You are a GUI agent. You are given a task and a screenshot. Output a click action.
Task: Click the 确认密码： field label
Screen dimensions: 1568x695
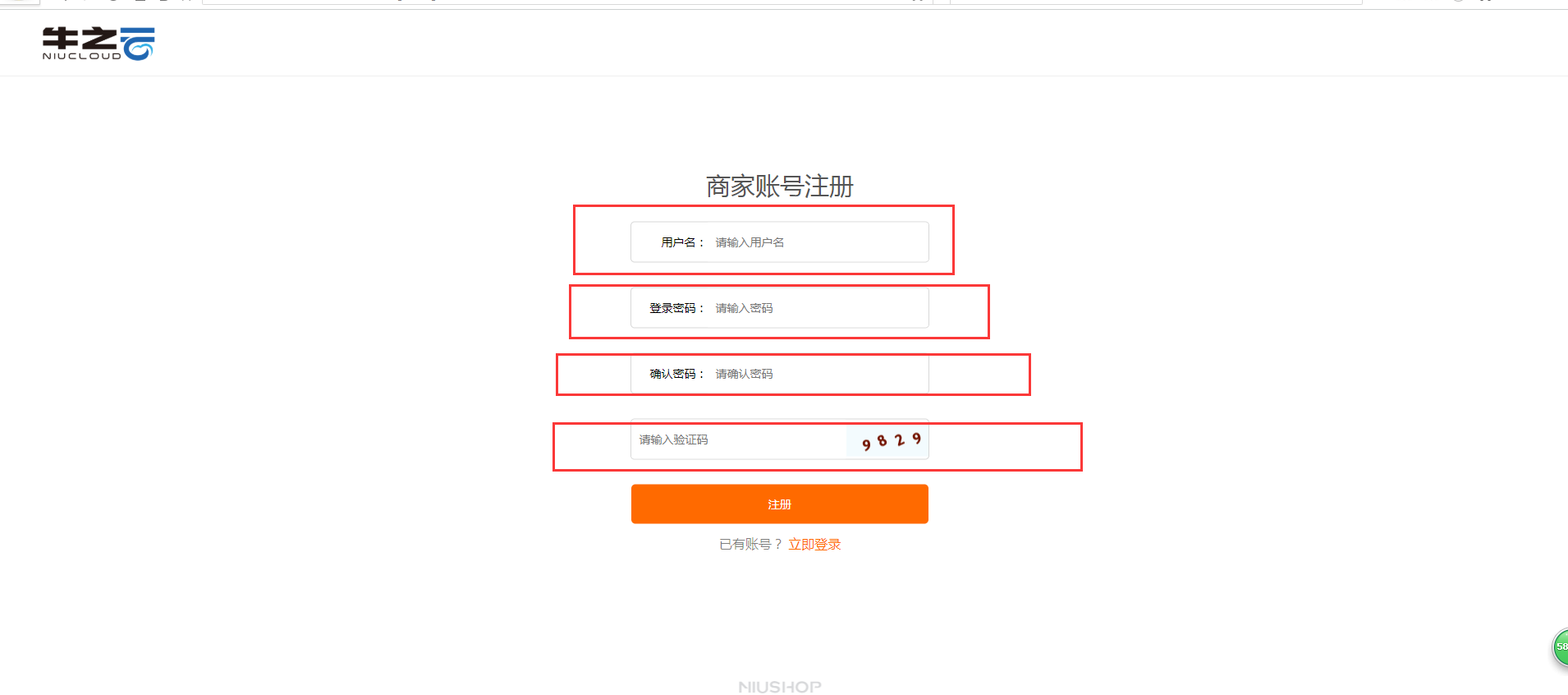[x=677, y=374]
